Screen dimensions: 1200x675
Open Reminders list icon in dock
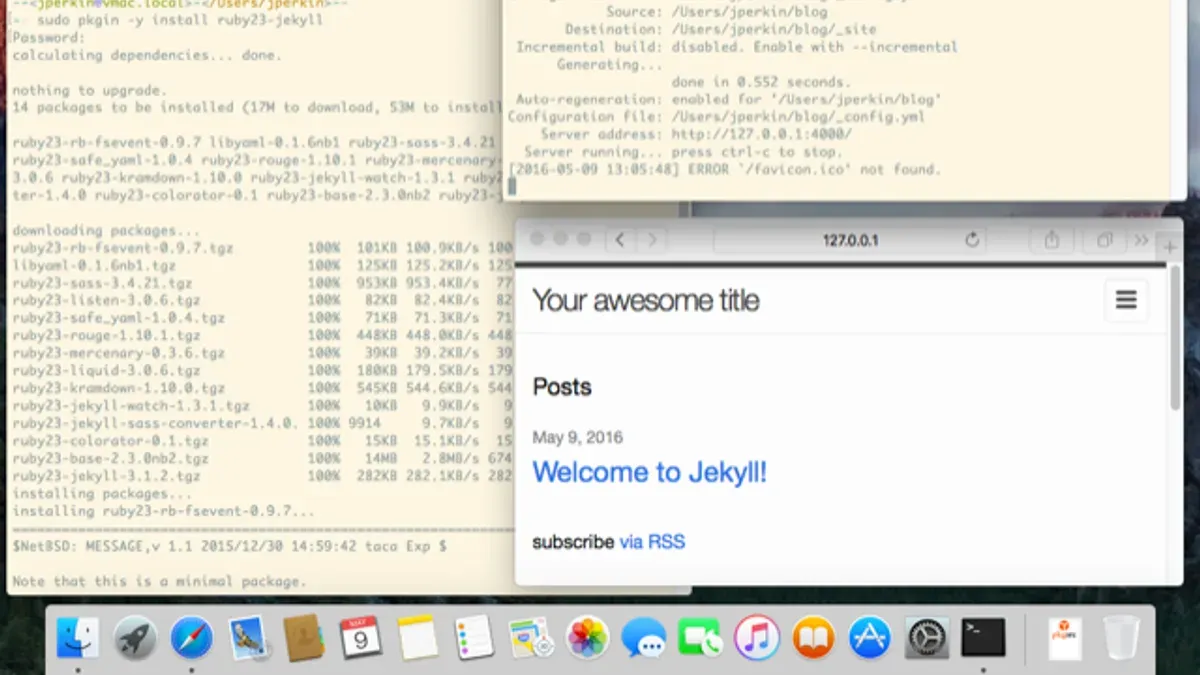(x=474, y=637)
